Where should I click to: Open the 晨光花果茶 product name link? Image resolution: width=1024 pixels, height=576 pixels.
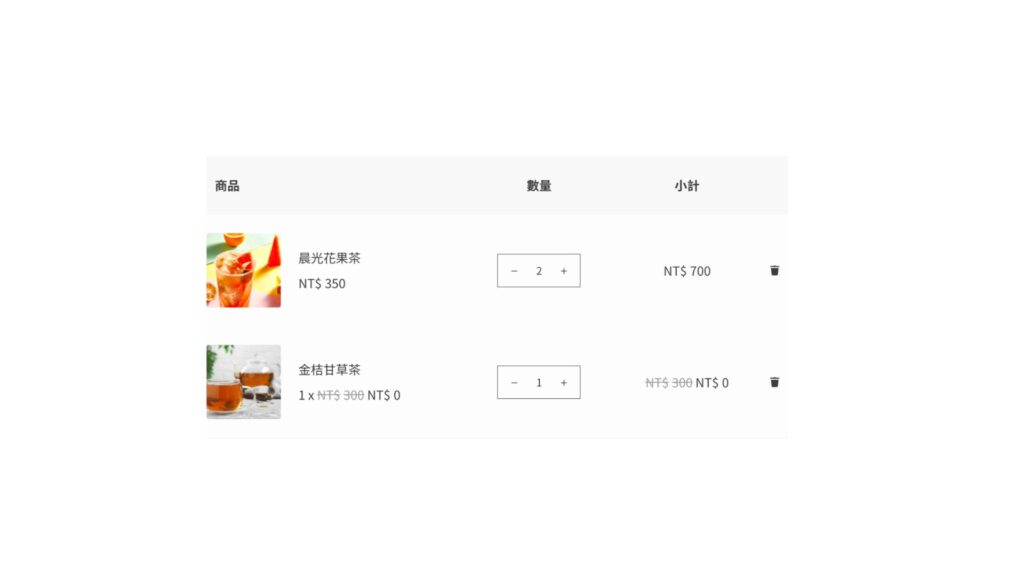pos(329,258)
